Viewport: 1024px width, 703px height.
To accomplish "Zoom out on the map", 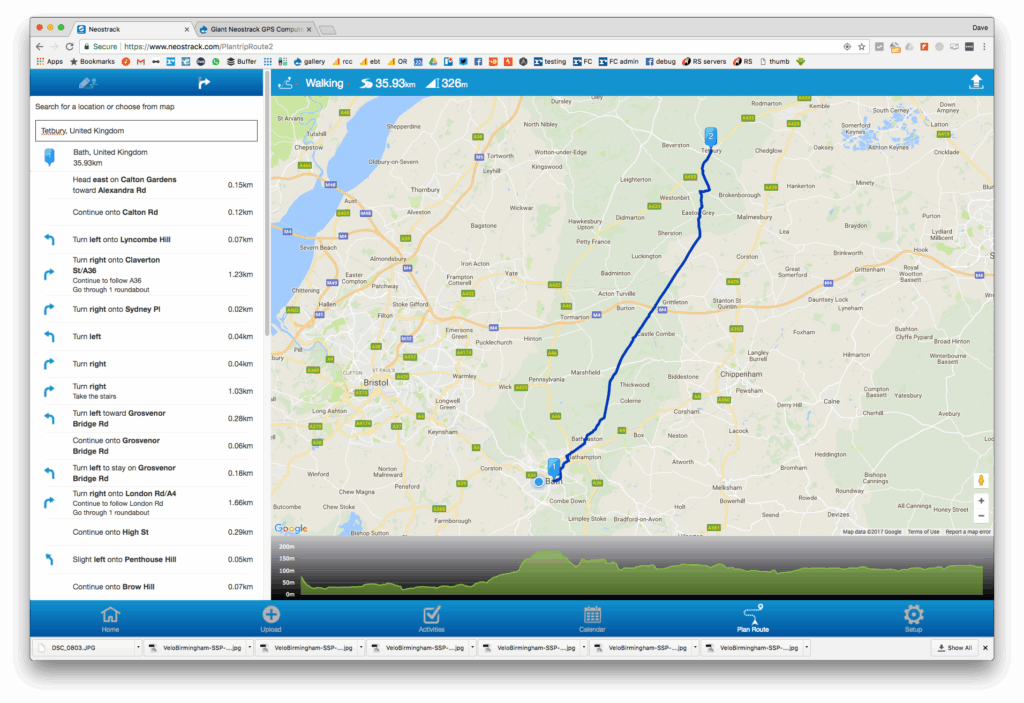I will [x=981, y=515].
